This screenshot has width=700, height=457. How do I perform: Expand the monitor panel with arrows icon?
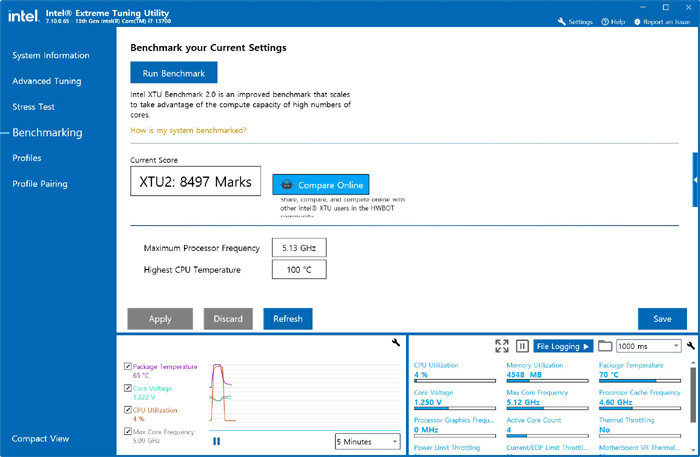pos(502,346)
